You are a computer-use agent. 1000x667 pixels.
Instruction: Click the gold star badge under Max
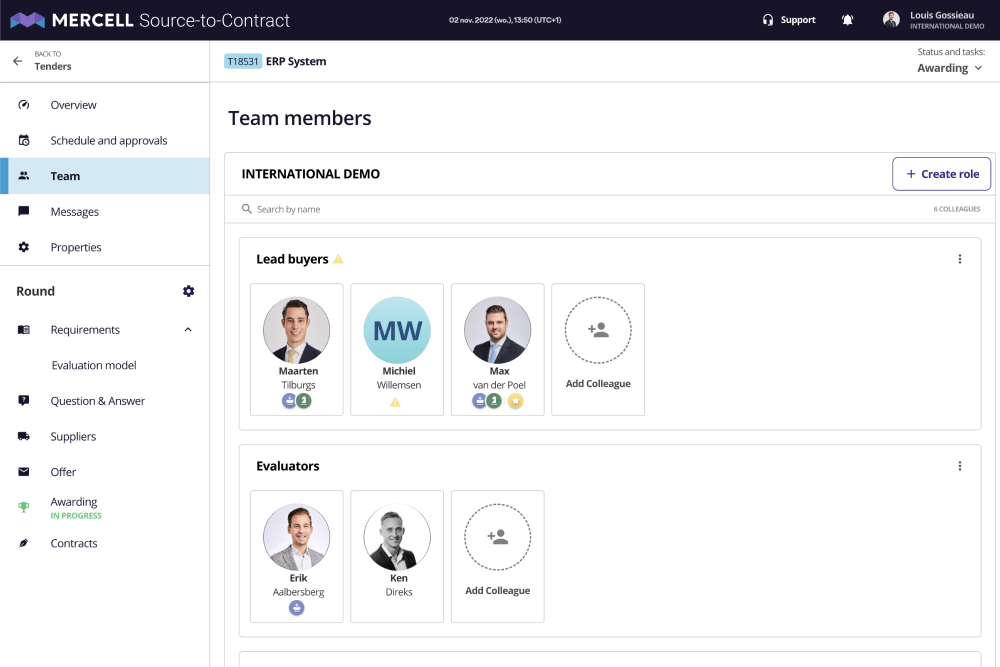point(516,401)
